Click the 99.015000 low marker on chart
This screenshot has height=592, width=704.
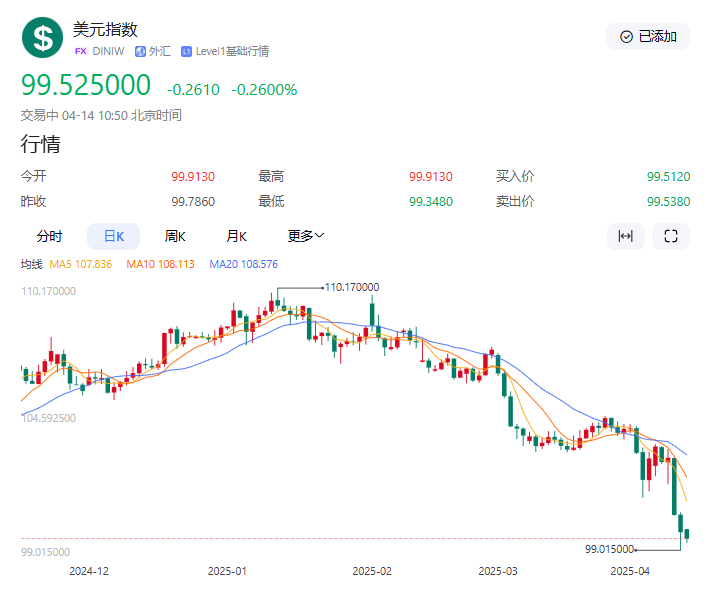[x=609, y=549]
